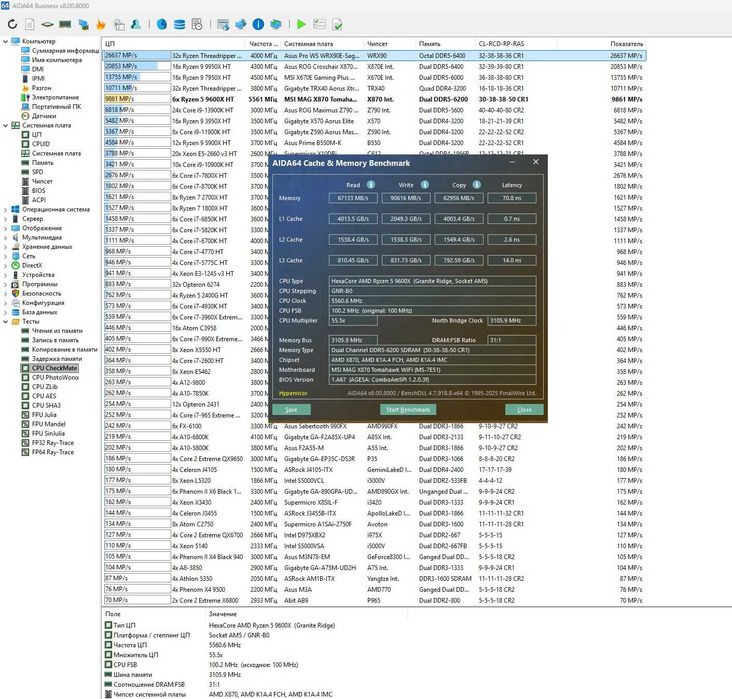This screenshot has height=699, width=732.
Task: Click the Start Benchmark button
Action: (x=408, y=410)
